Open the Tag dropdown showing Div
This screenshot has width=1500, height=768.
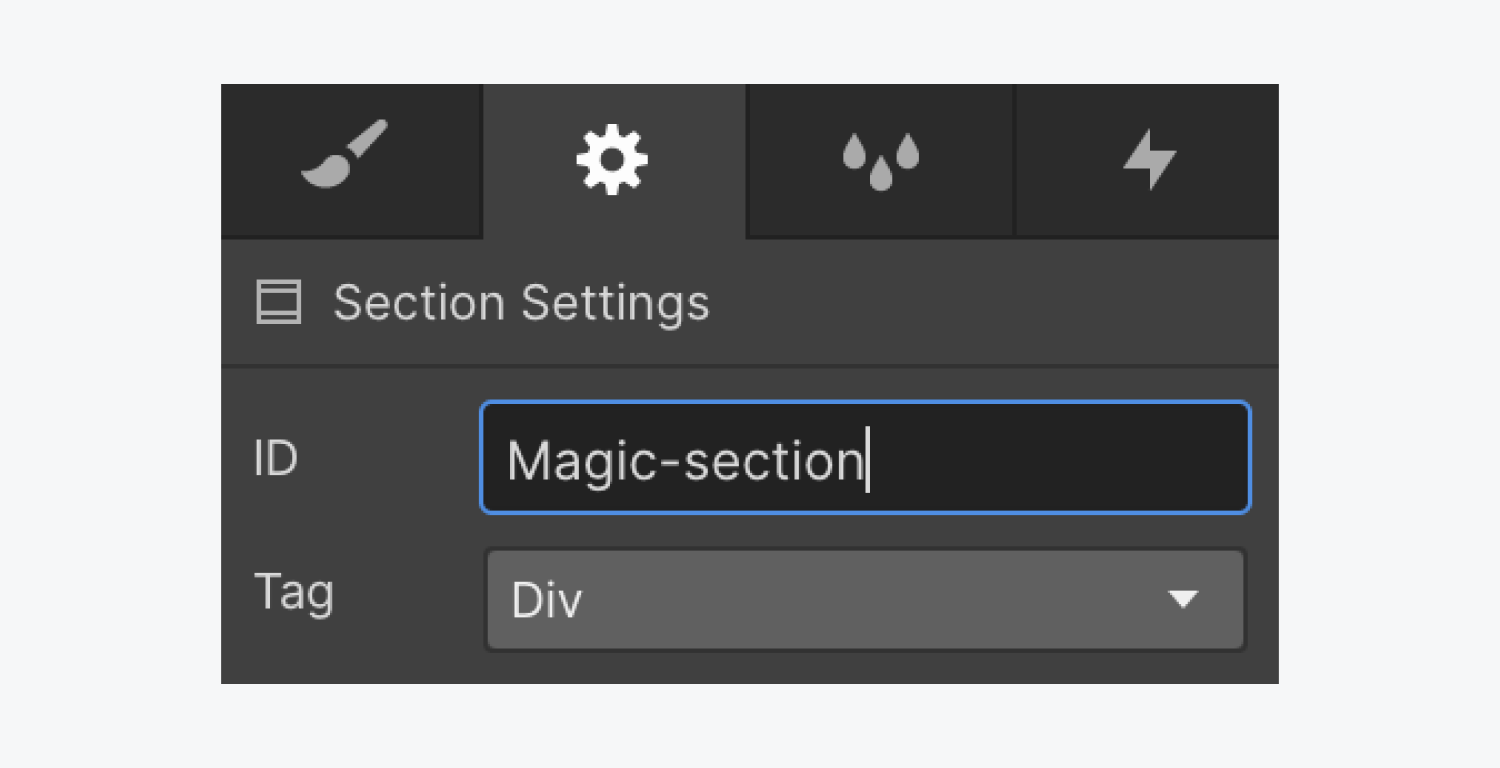click(865, 600)
